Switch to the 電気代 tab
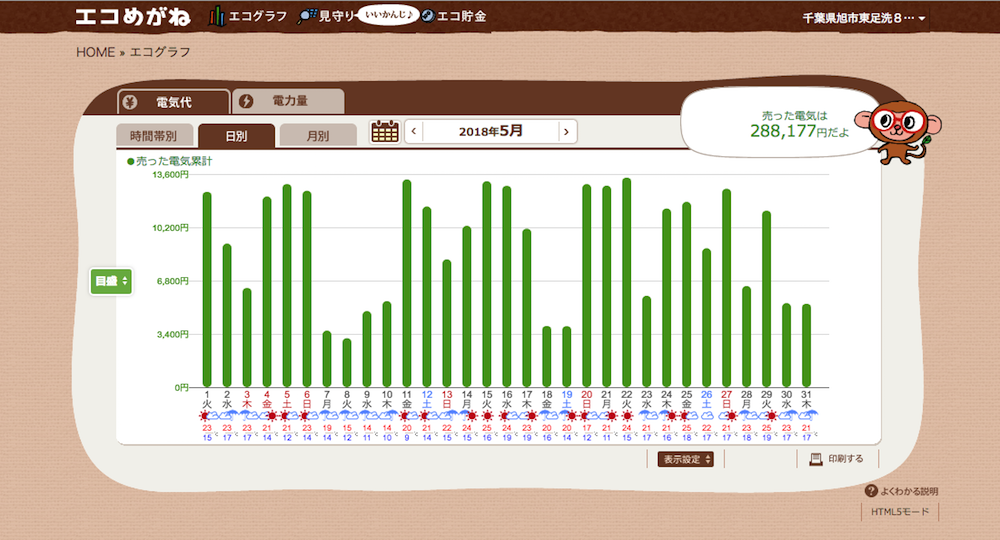Viewport: 1000px width, 540px height. pyautogui.click(x=173, y=102)
